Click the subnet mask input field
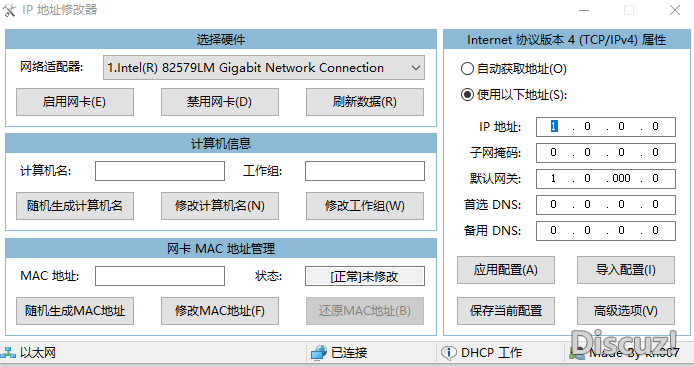Screen dimensions: 694x367 605,153
